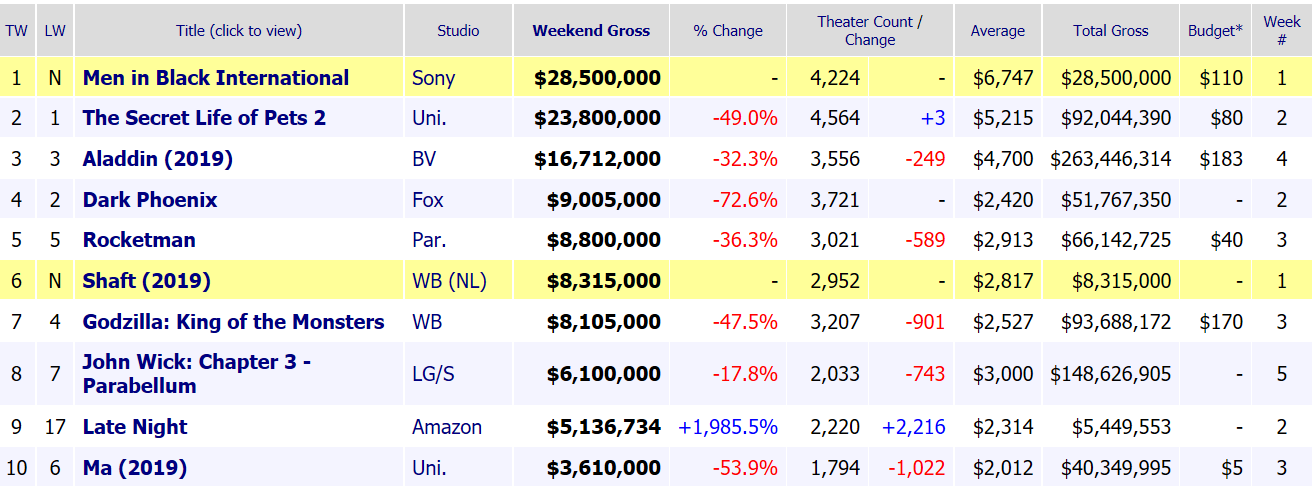1312x490 pixels.
Task: Sort by Weekend Gross column header
Action: [591, 30]
